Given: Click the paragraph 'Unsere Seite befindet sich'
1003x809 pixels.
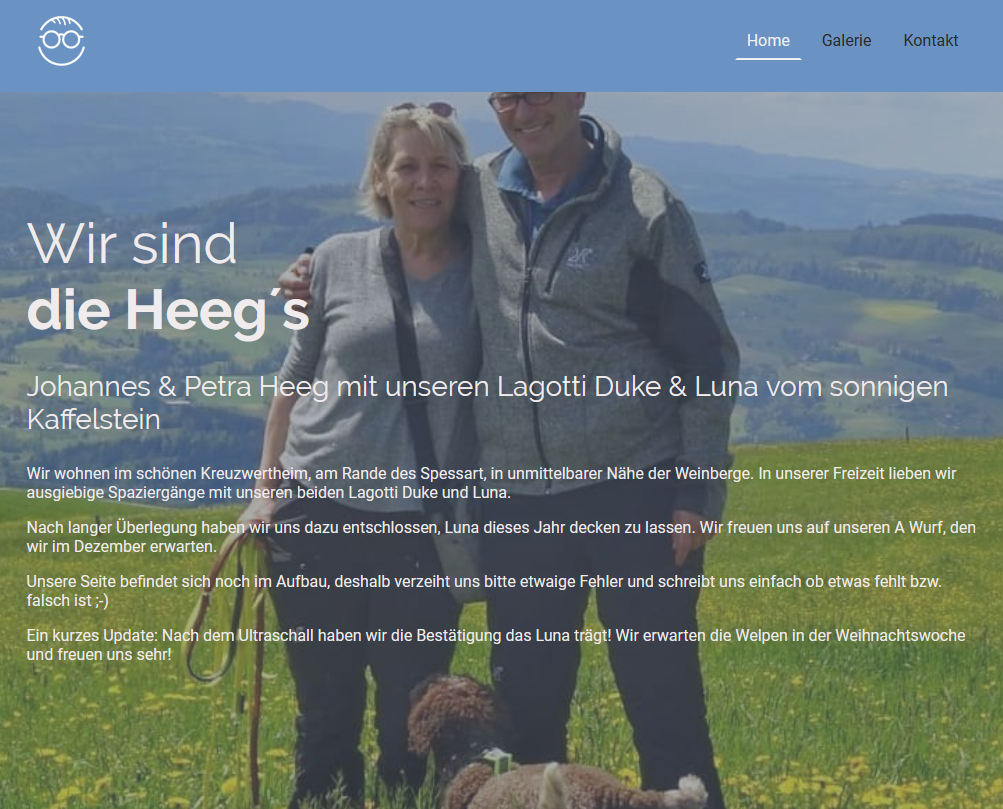Looking at the screenshot, I should tap(484, 591).
